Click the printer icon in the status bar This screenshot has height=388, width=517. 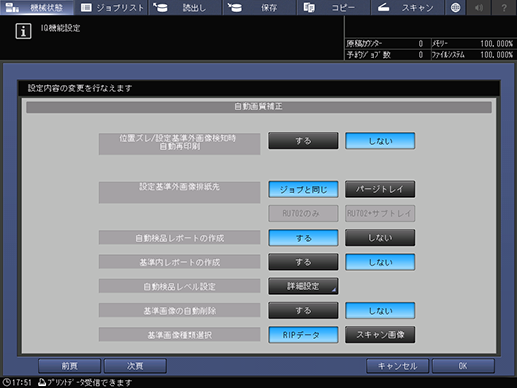tap(42, 382)
